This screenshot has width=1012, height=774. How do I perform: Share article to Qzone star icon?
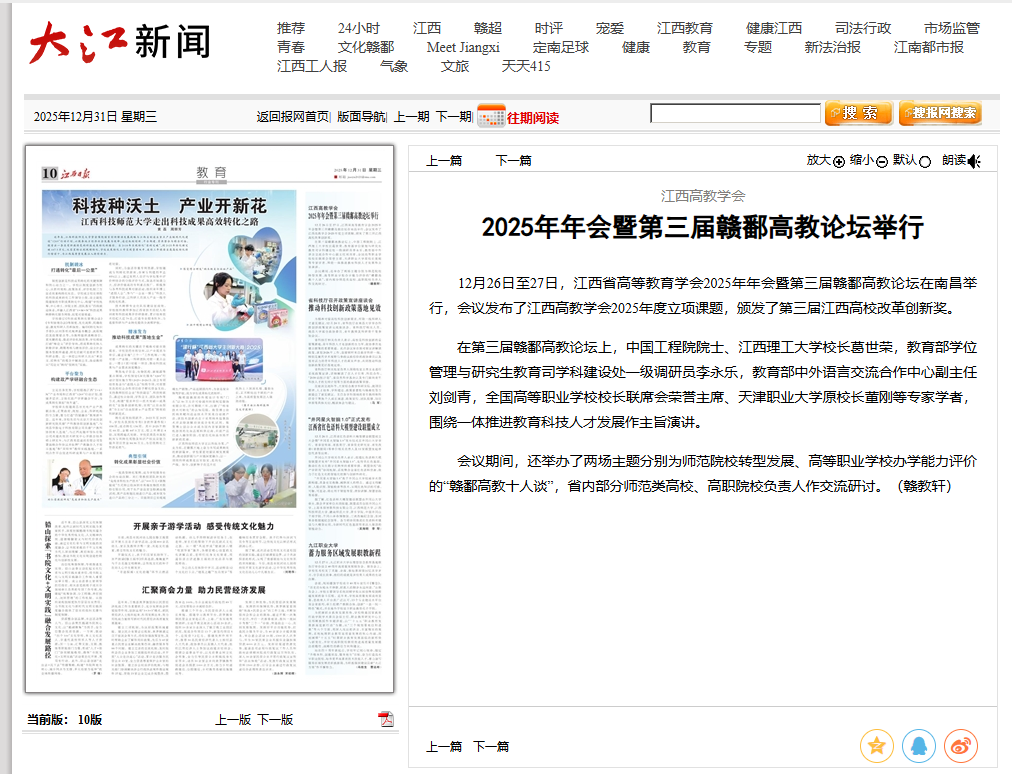tap(877, 746)
